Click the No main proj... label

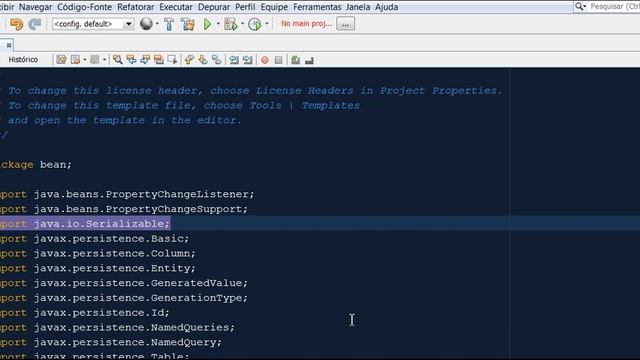(x=307, y=24)
